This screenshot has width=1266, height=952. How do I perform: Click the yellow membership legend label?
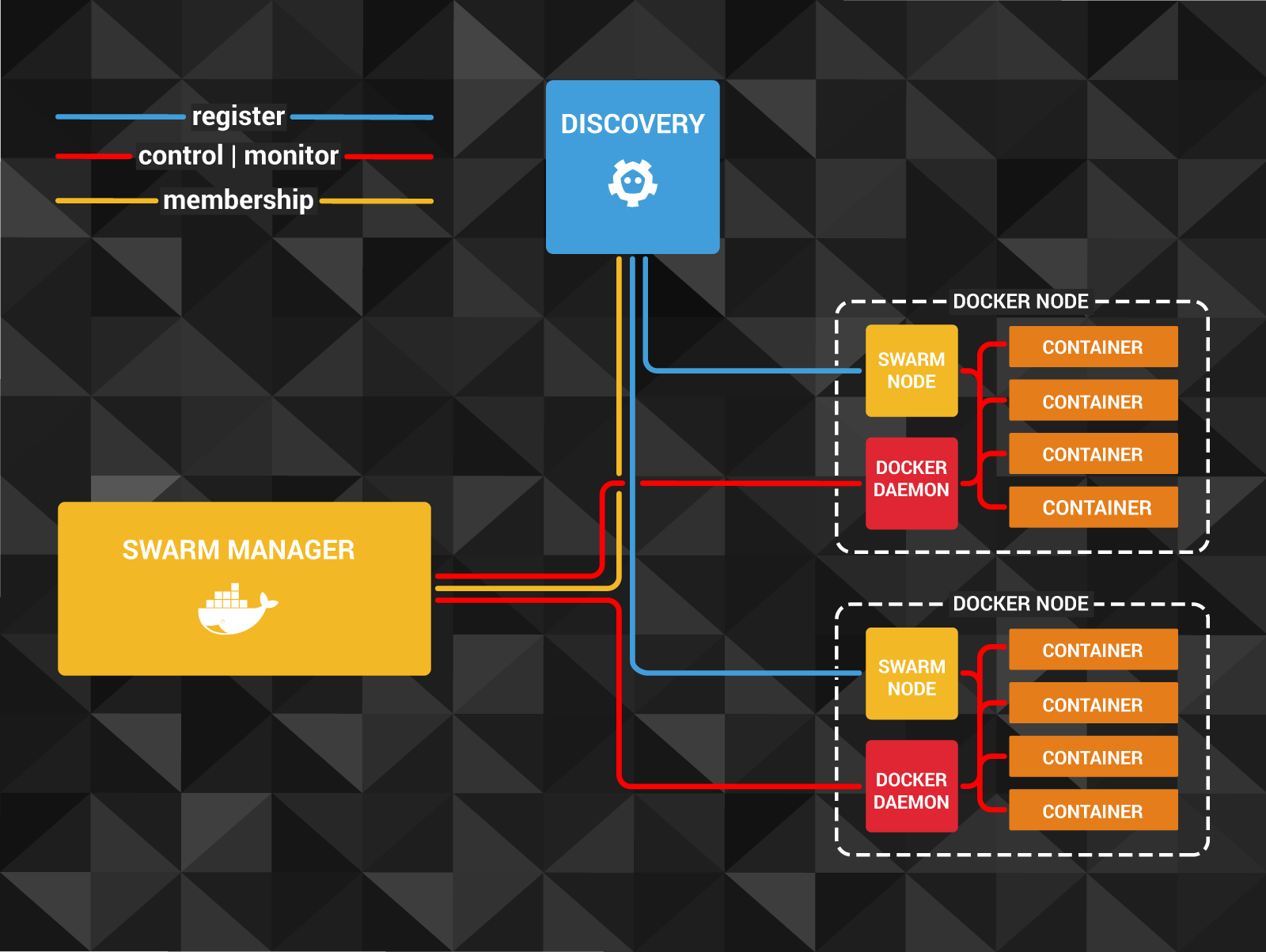[238, 200]
